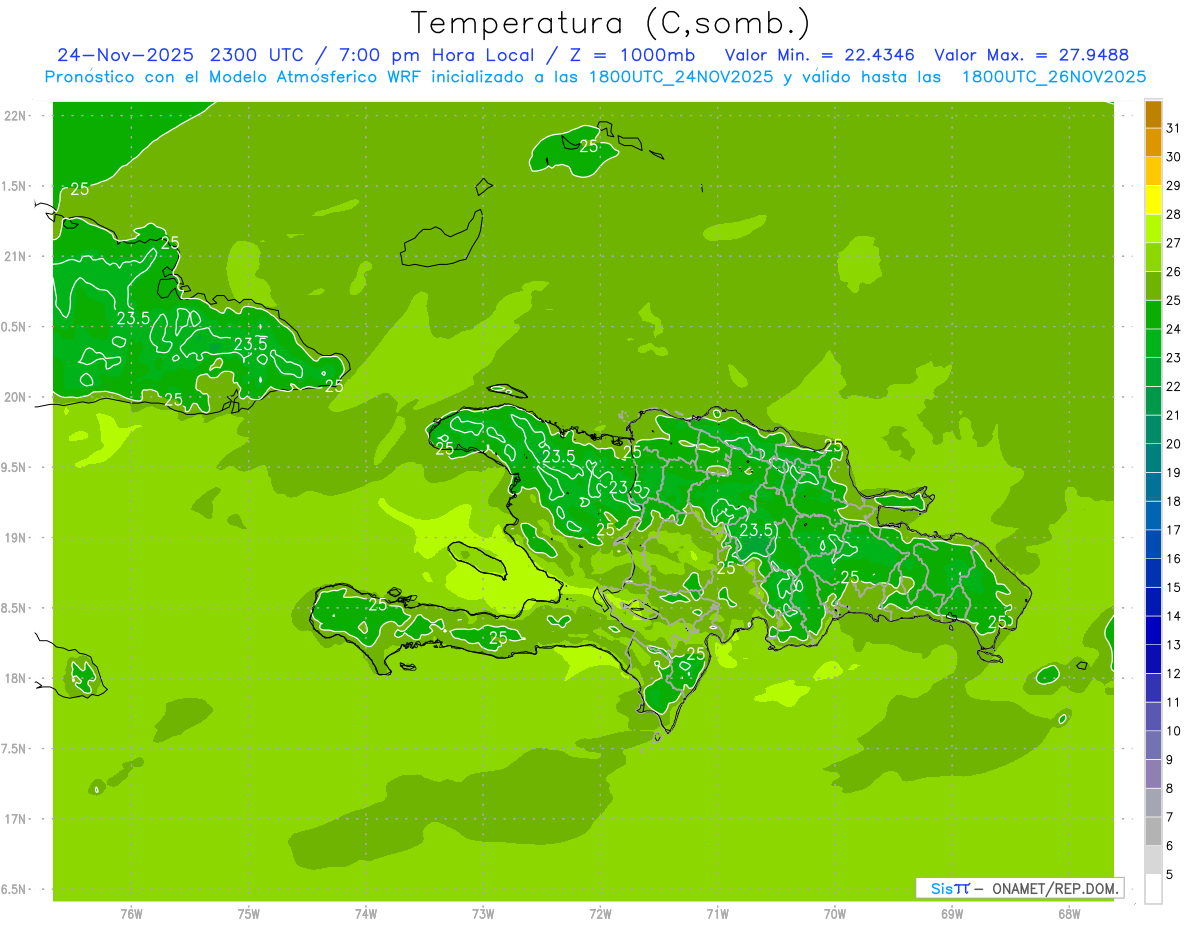Click the 73W longitude axis label
The image size is (1200, 927).
(483, 914)
